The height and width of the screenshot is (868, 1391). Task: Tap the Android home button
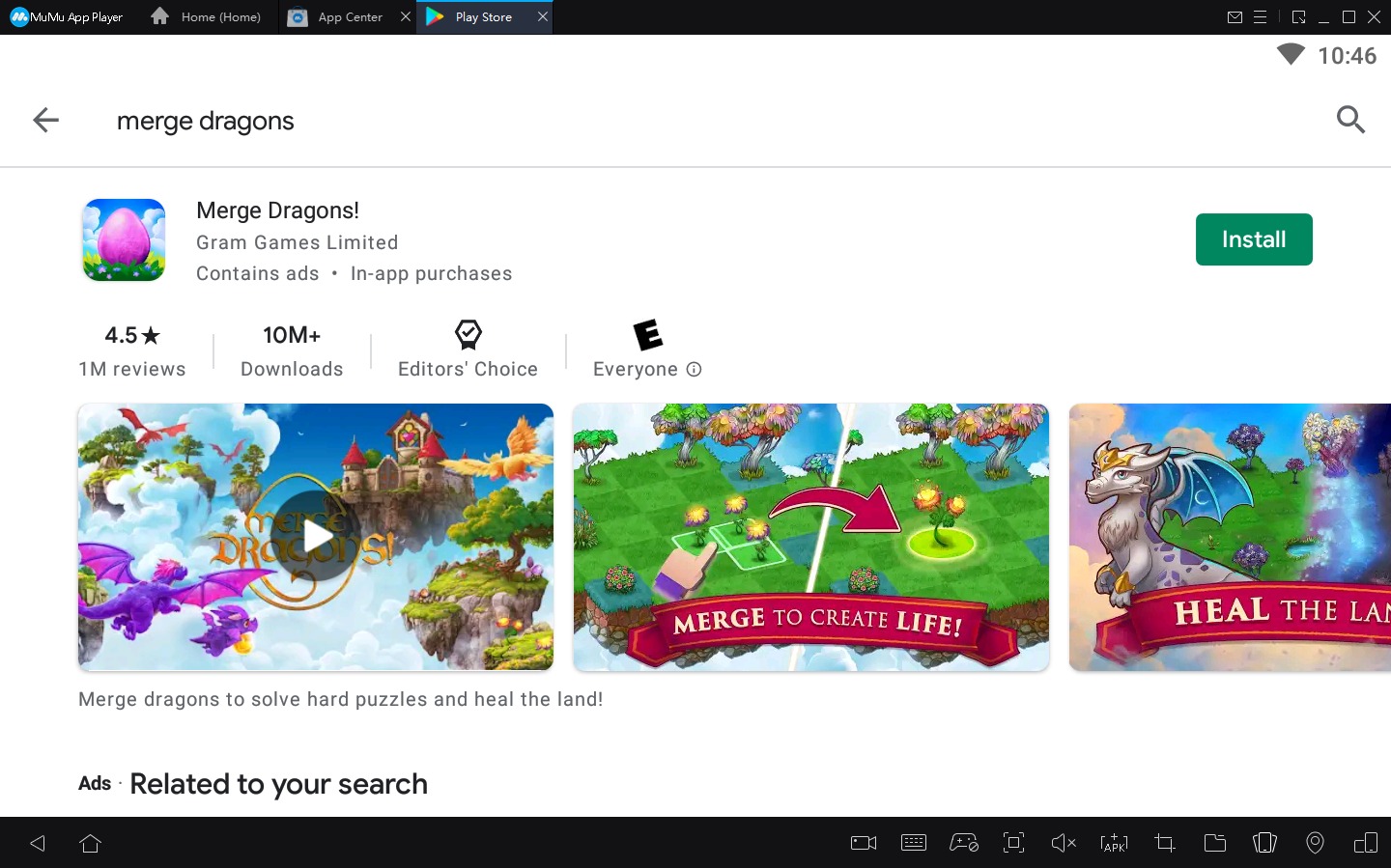click(91, 843)
